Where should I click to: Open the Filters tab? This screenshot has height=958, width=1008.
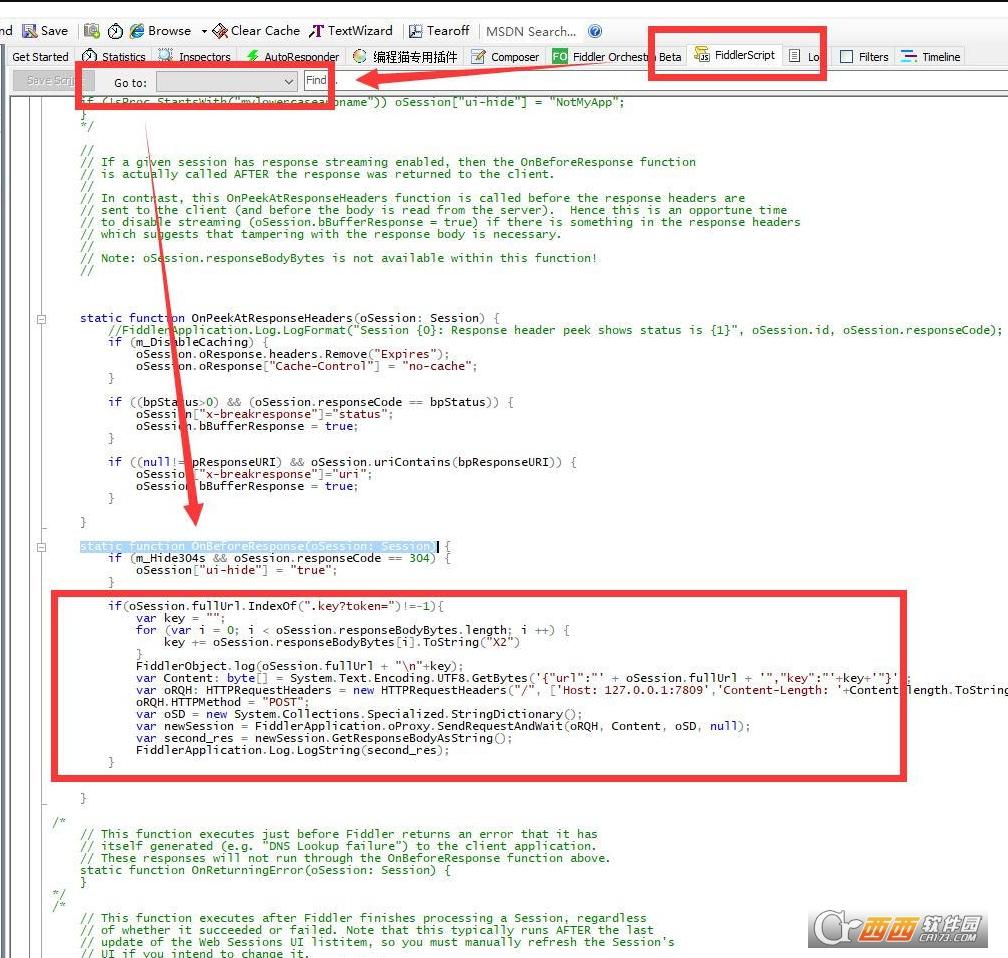point(864,57)
